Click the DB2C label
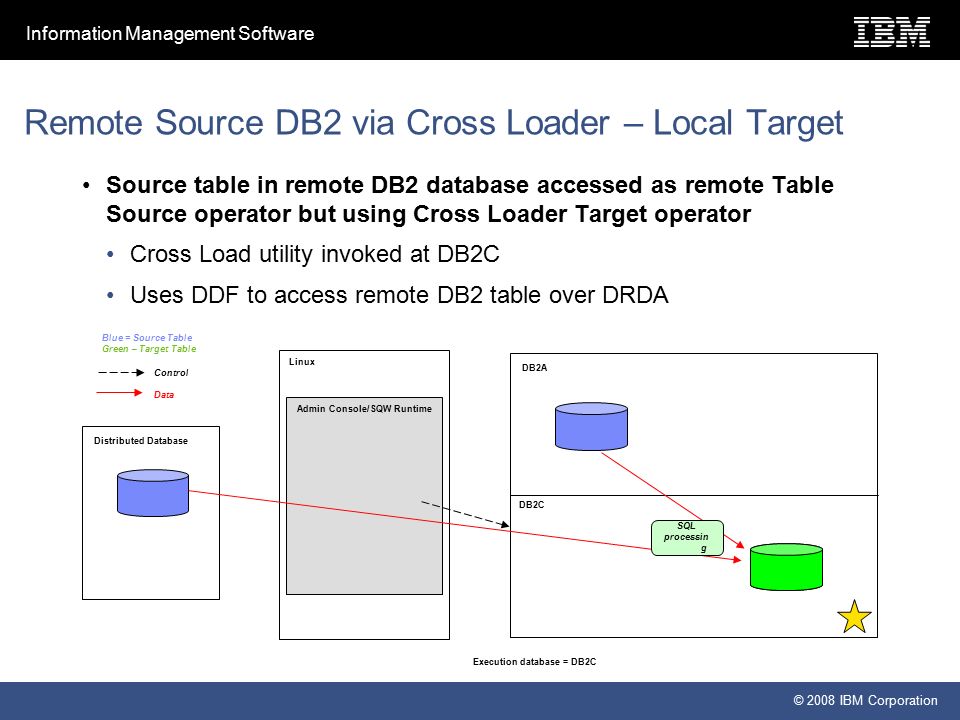 pos(531,505)
